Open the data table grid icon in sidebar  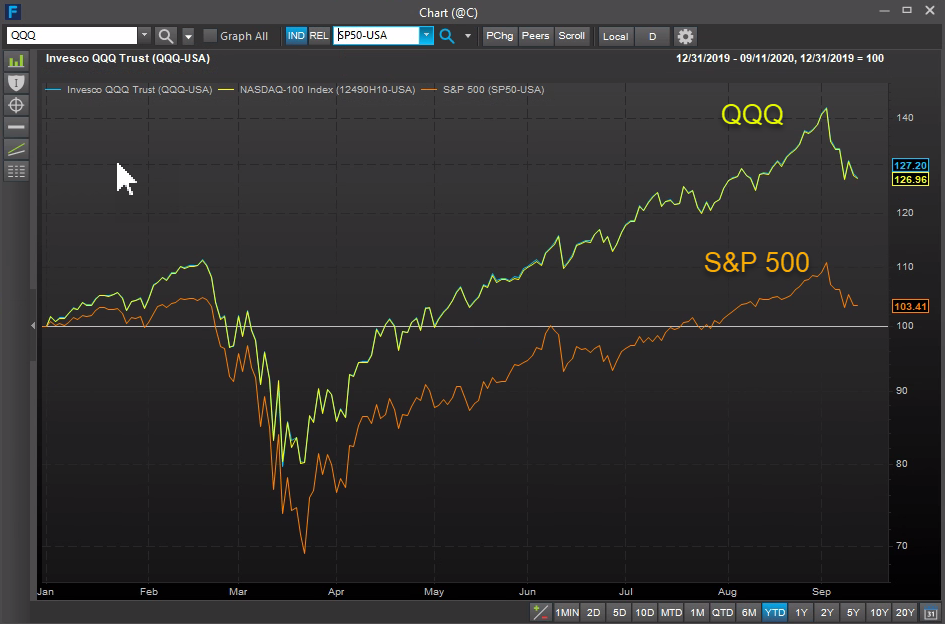(x=16, y=171)
